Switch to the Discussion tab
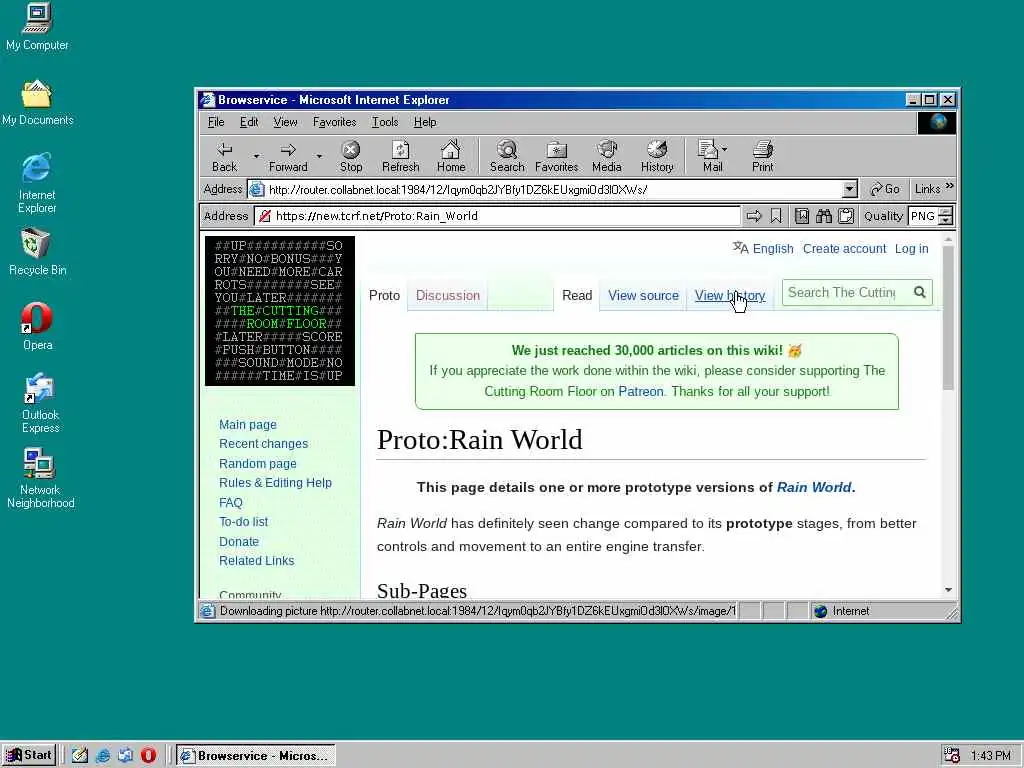This screenshot has height=768, width=1024. (447, 295)
